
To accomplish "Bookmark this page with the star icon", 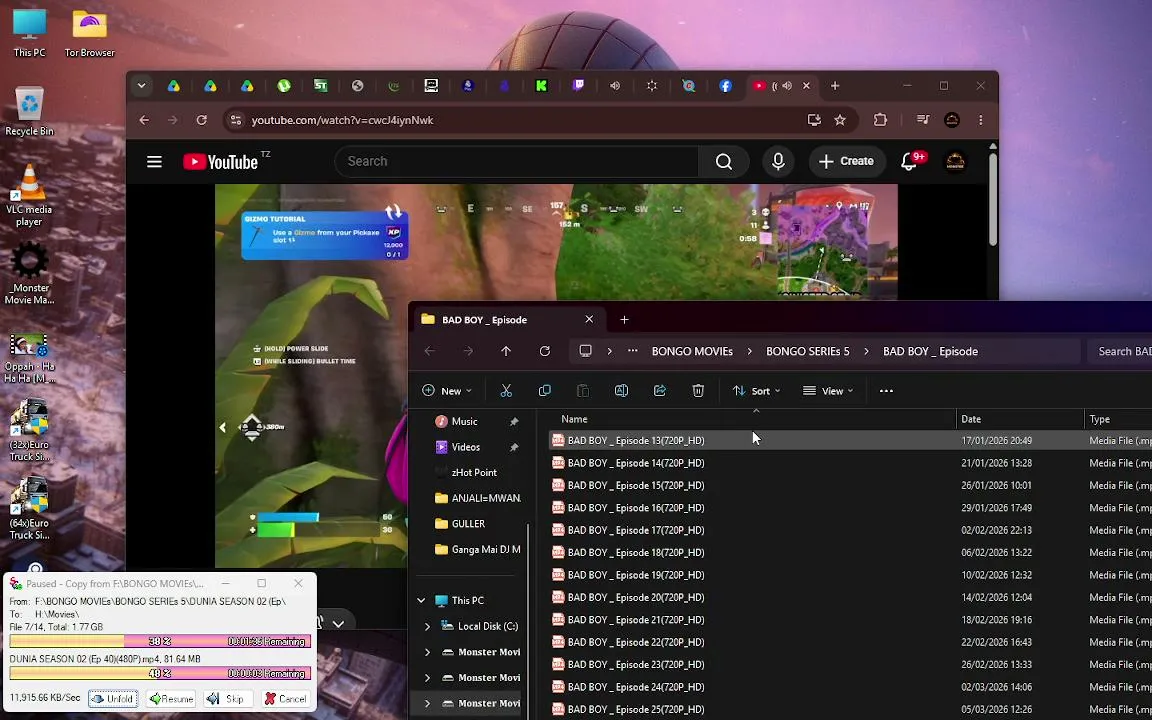I will click(840, 120).
